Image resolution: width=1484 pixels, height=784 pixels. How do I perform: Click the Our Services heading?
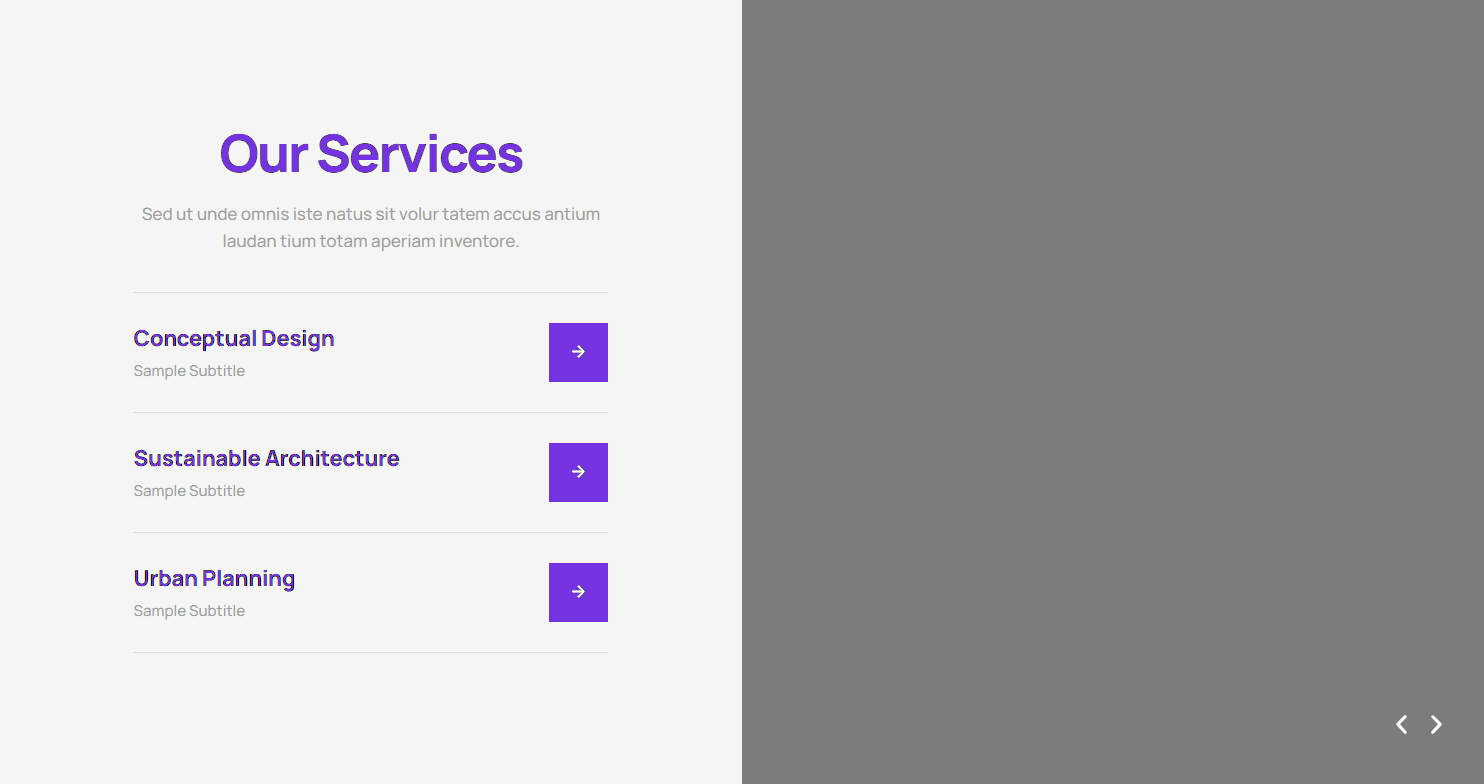coord(371,154)
